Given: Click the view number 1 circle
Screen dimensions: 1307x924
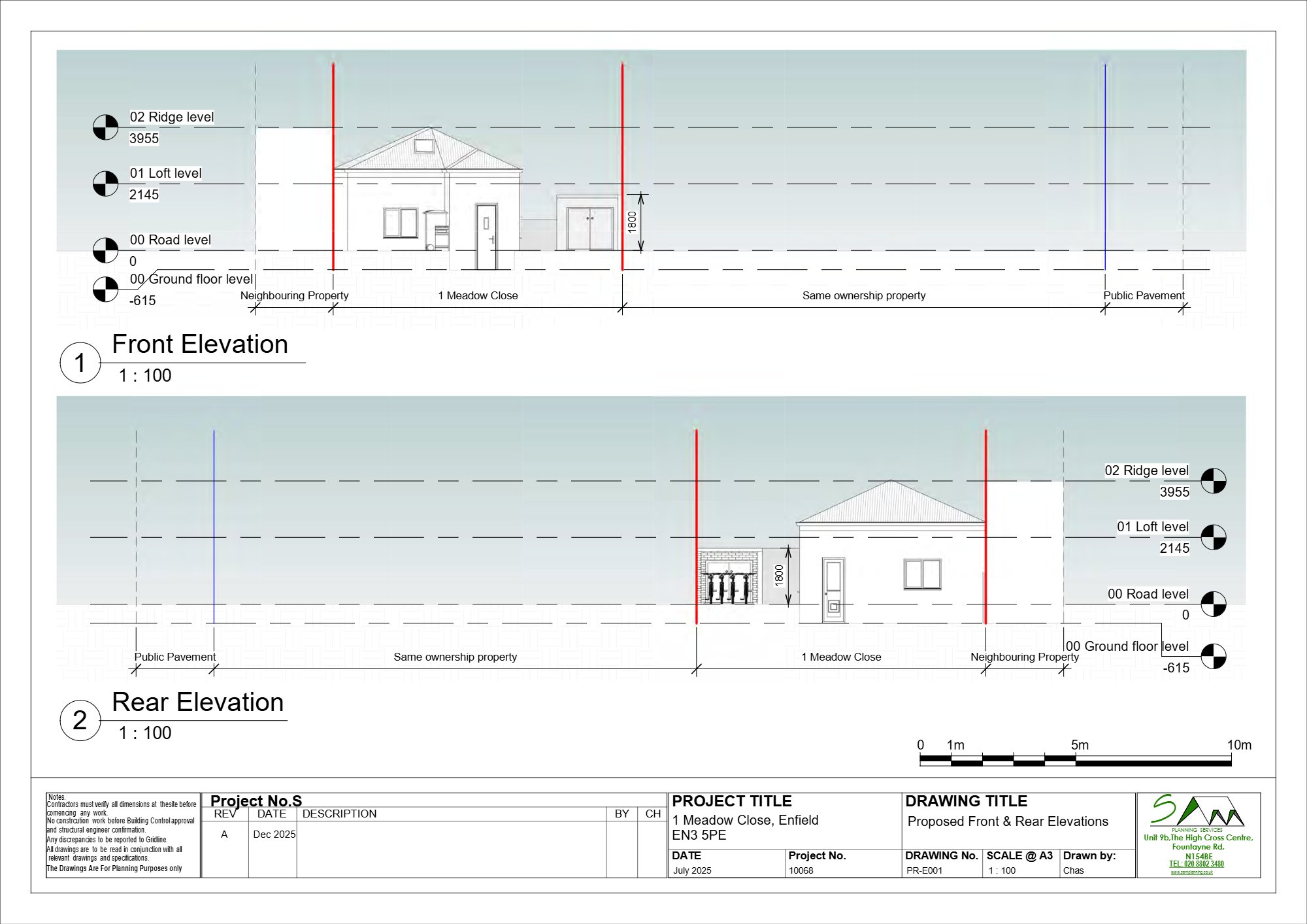Looking at the screenshot, I should click(80, 363).
